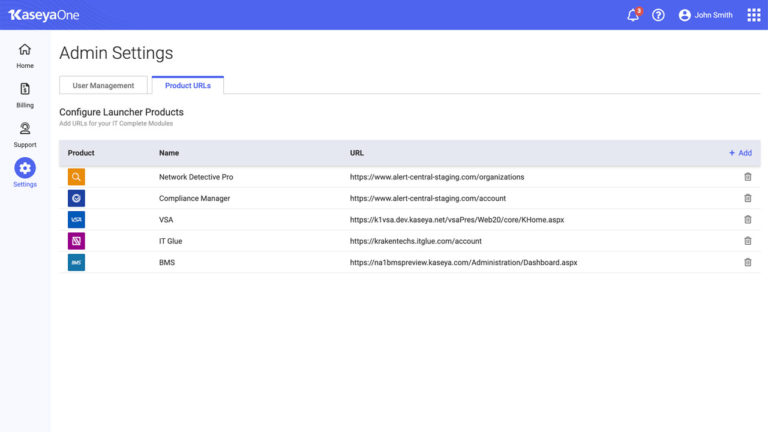Open Billing in sidebar
The image size is (768, 432).
coord(25,96)
